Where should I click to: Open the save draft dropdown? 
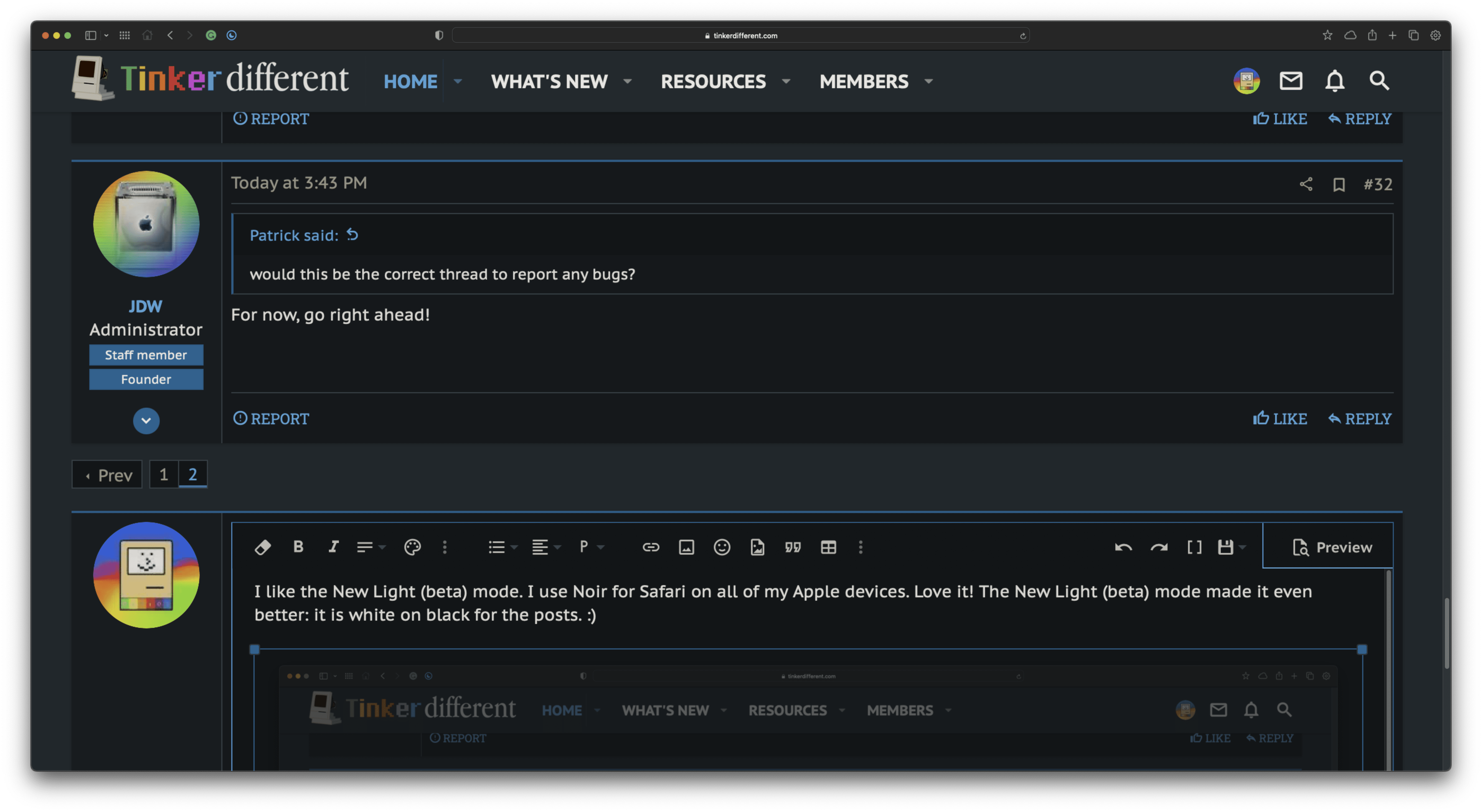(x=1231, y=547)
